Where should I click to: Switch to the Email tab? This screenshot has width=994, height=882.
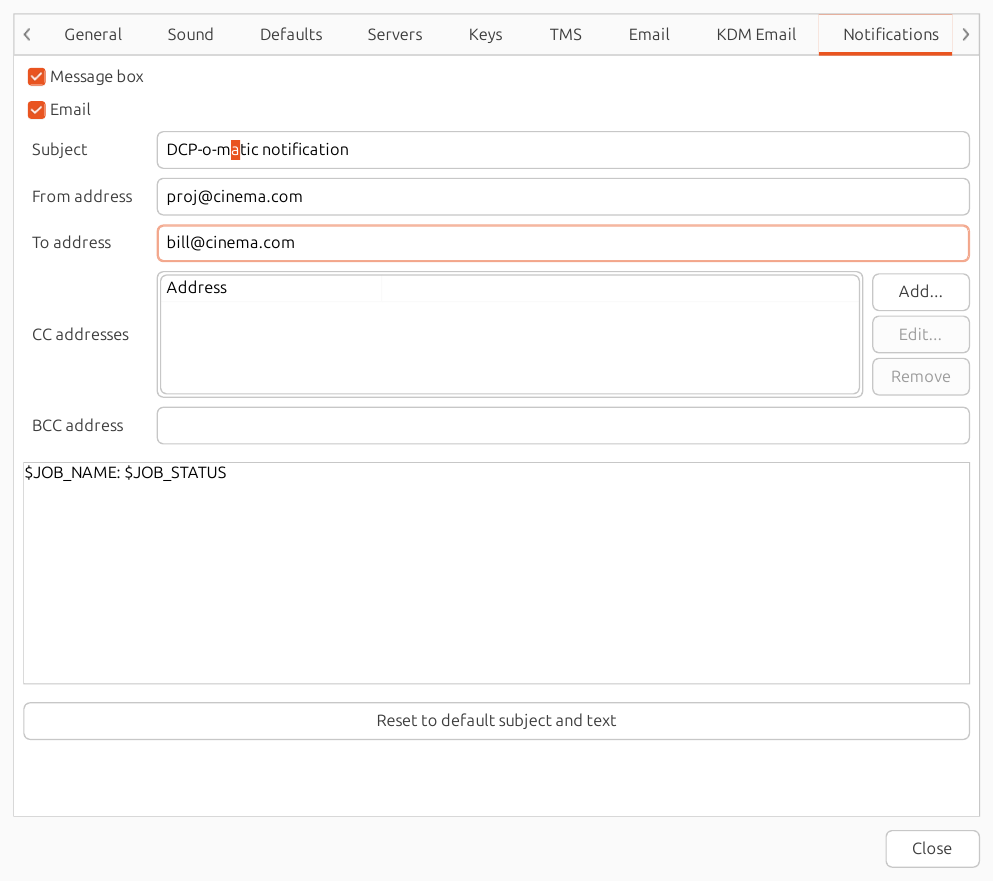(649, 34)
